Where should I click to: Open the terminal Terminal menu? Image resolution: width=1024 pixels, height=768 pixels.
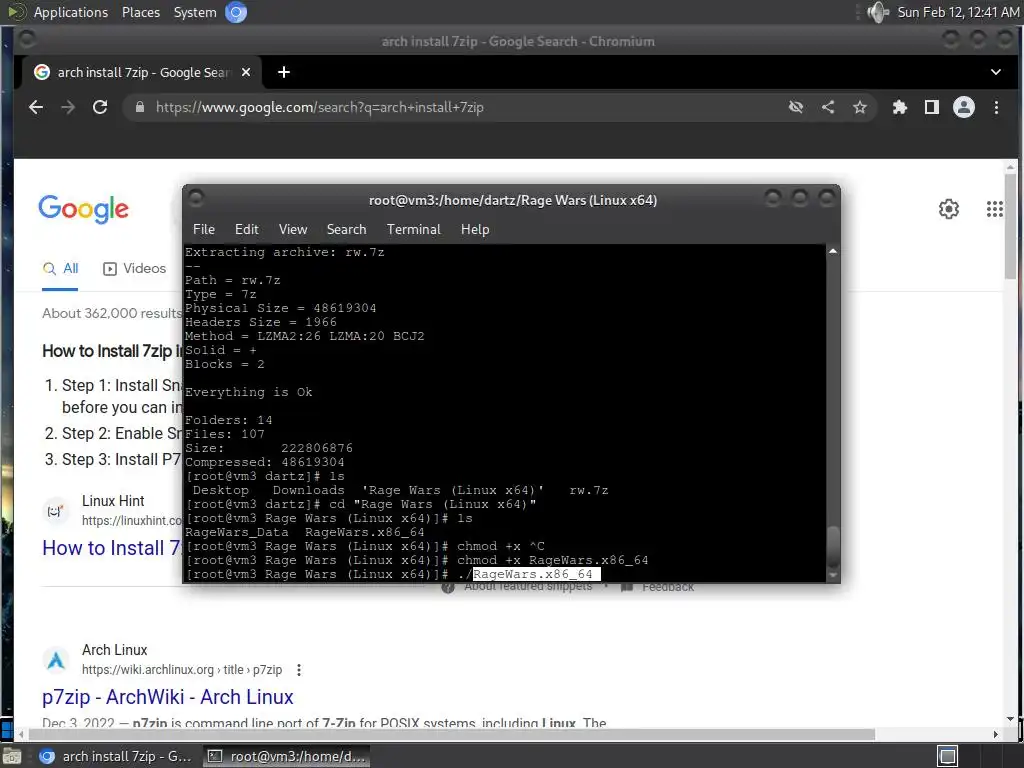pos(413,229)
